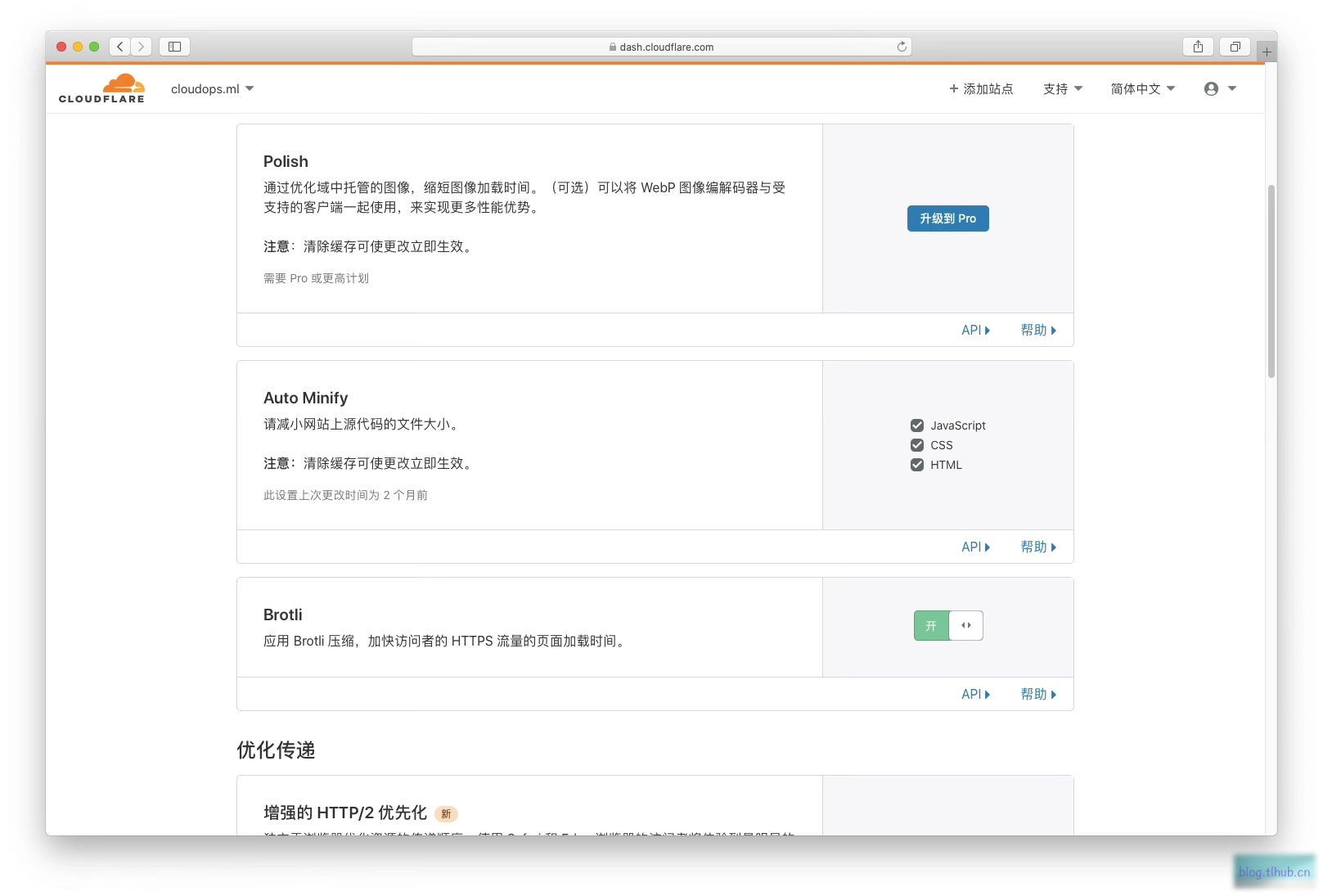Screen dimensions: 1323x896
Task: Expand API under Brotli card
Action: point(975,694)
